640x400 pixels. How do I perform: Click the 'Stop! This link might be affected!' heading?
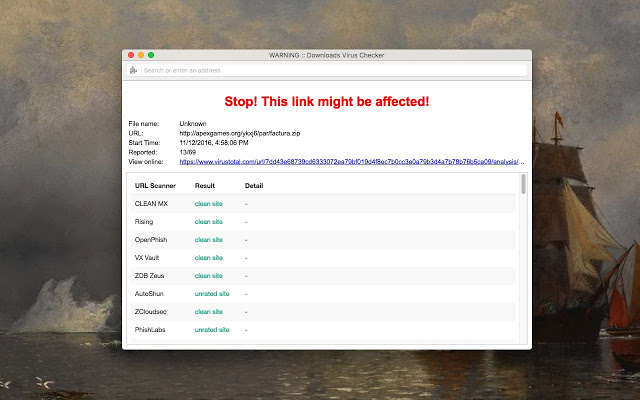coord(325,101)
